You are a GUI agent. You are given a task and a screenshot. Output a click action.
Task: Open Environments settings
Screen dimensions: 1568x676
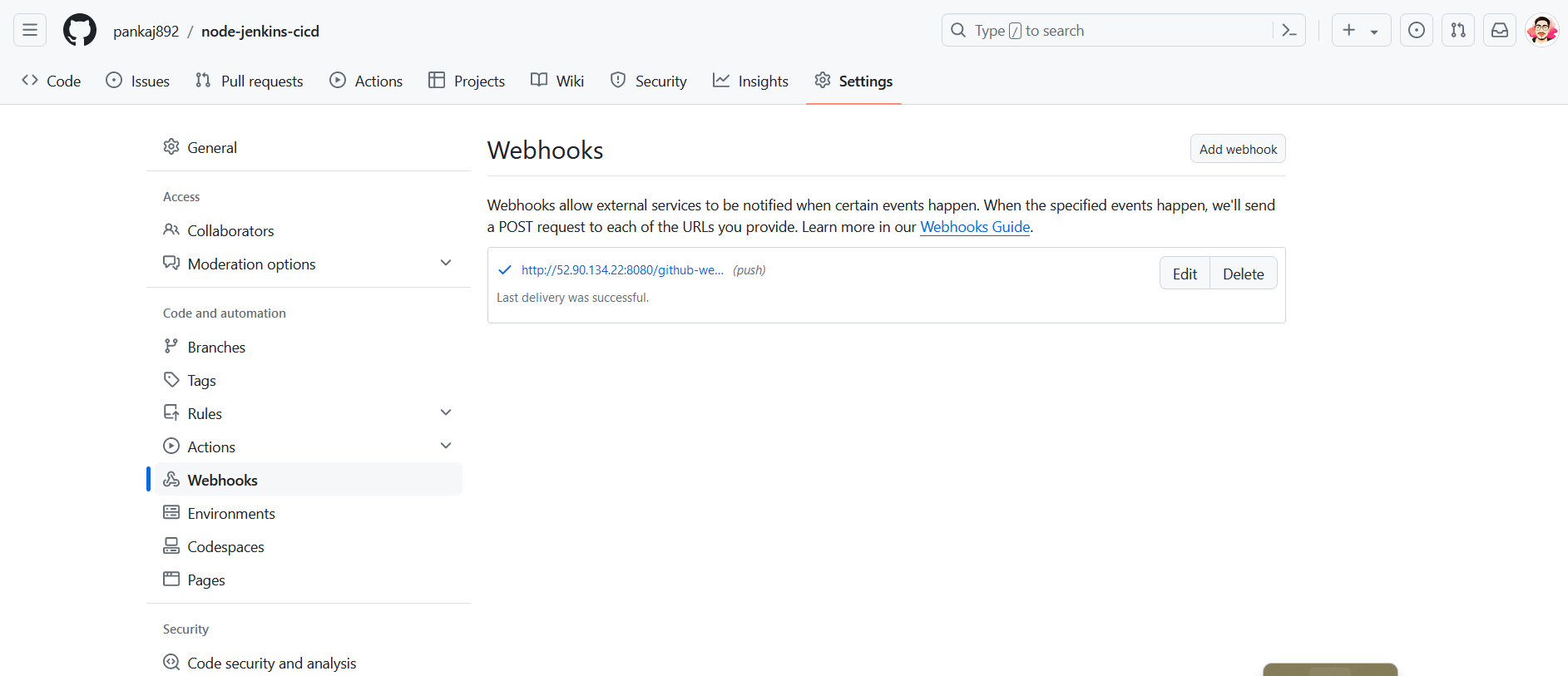pos(309,513)
